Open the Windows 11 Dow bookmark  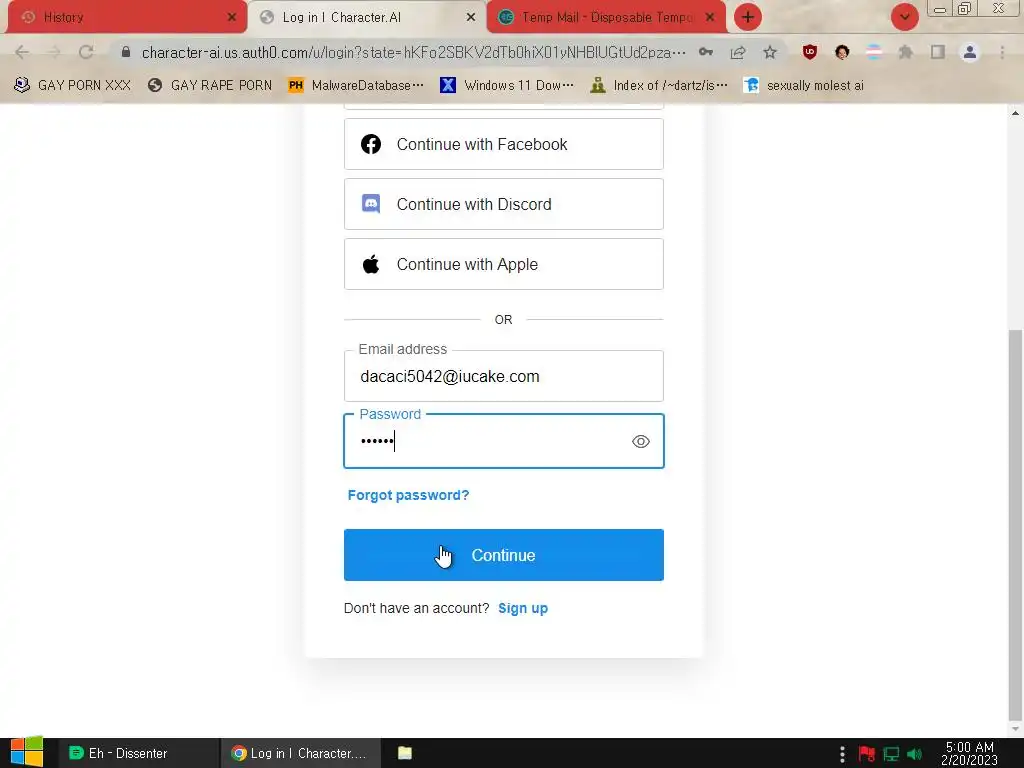coord(507,85)
